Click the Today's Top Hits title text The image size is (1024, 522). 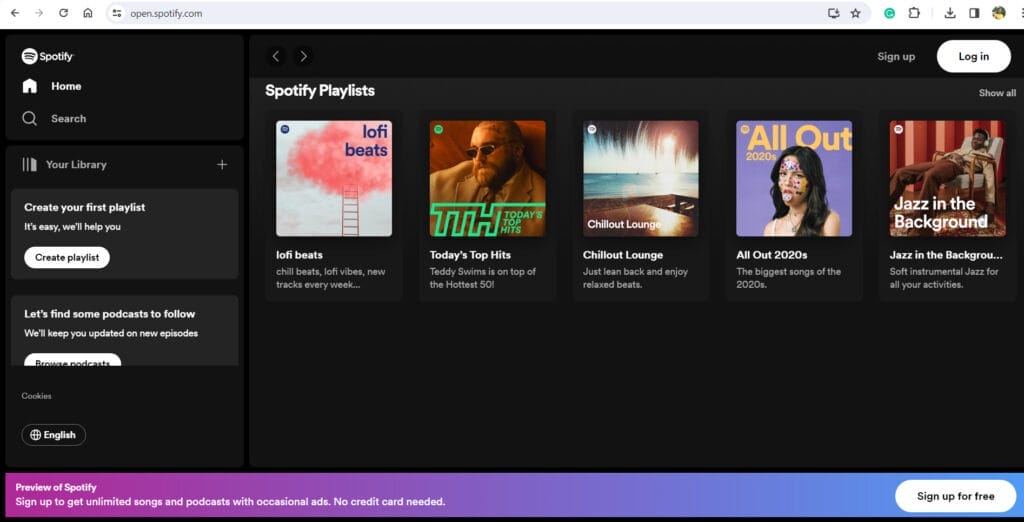[470, 255]
